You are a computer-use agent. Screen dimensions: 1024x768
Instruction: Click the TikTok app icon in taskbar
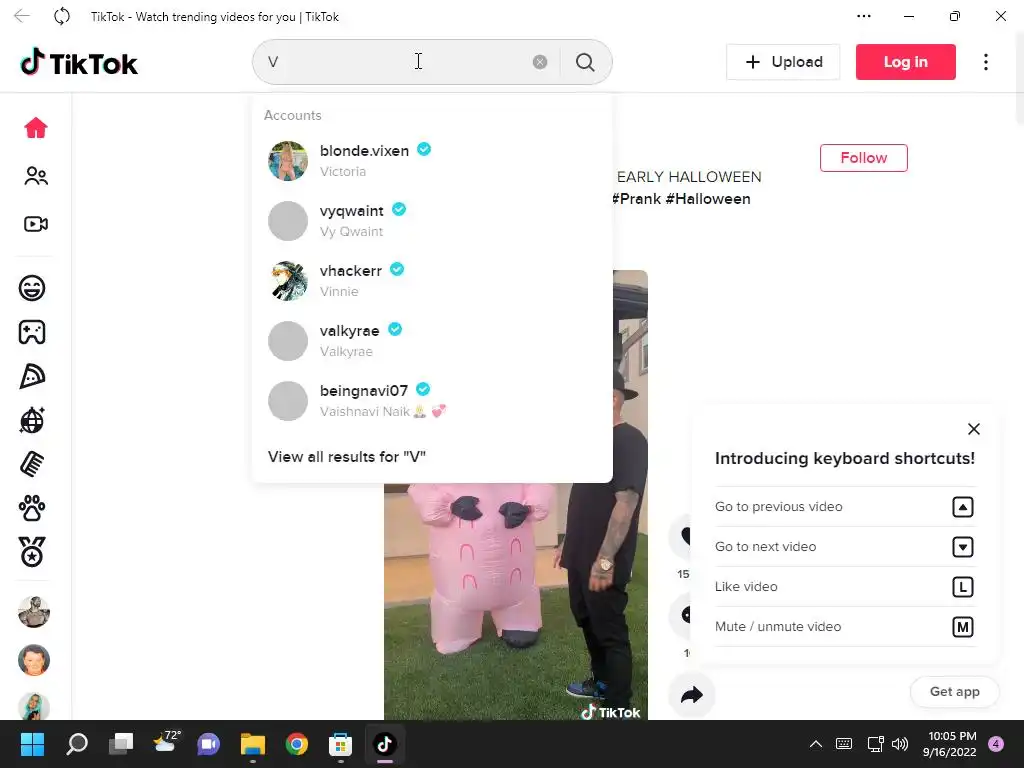(385, 744)
